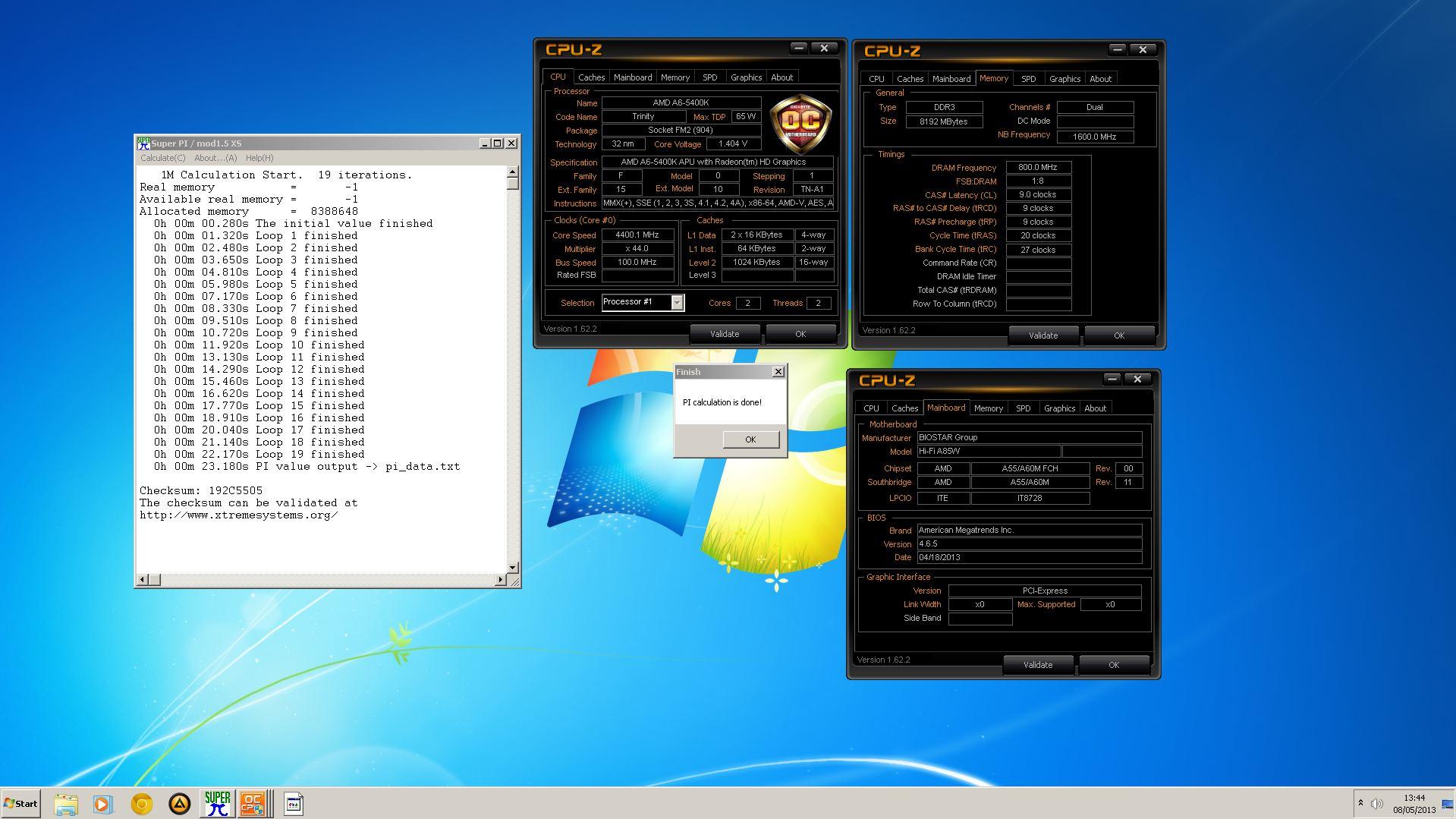Click the show desktop monitor tray icon
This screenshot has width=1456, height=819.
[1447, 804]
